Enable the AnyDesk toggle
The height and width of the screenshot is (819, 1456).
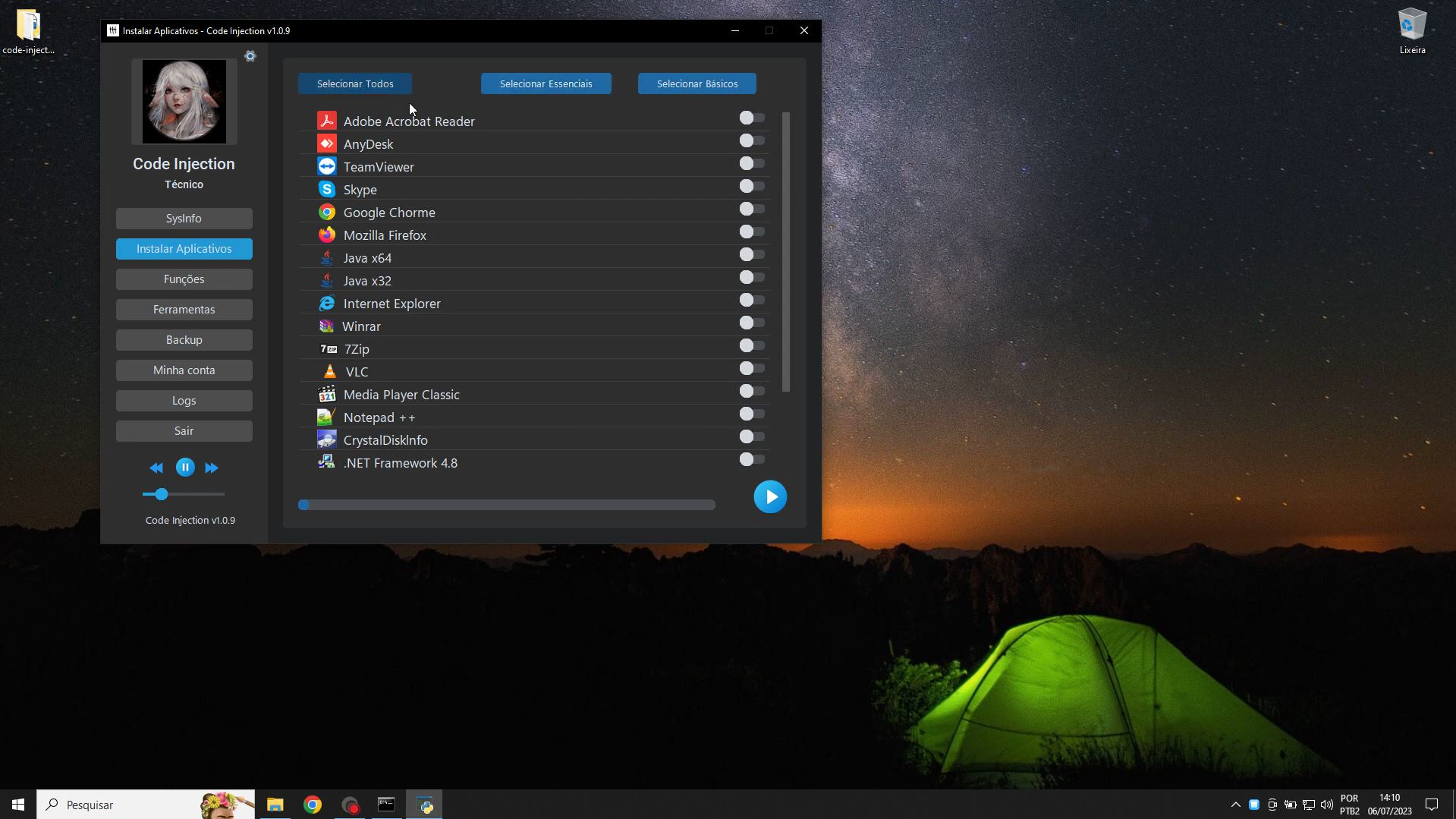click(x=752, y=140)
